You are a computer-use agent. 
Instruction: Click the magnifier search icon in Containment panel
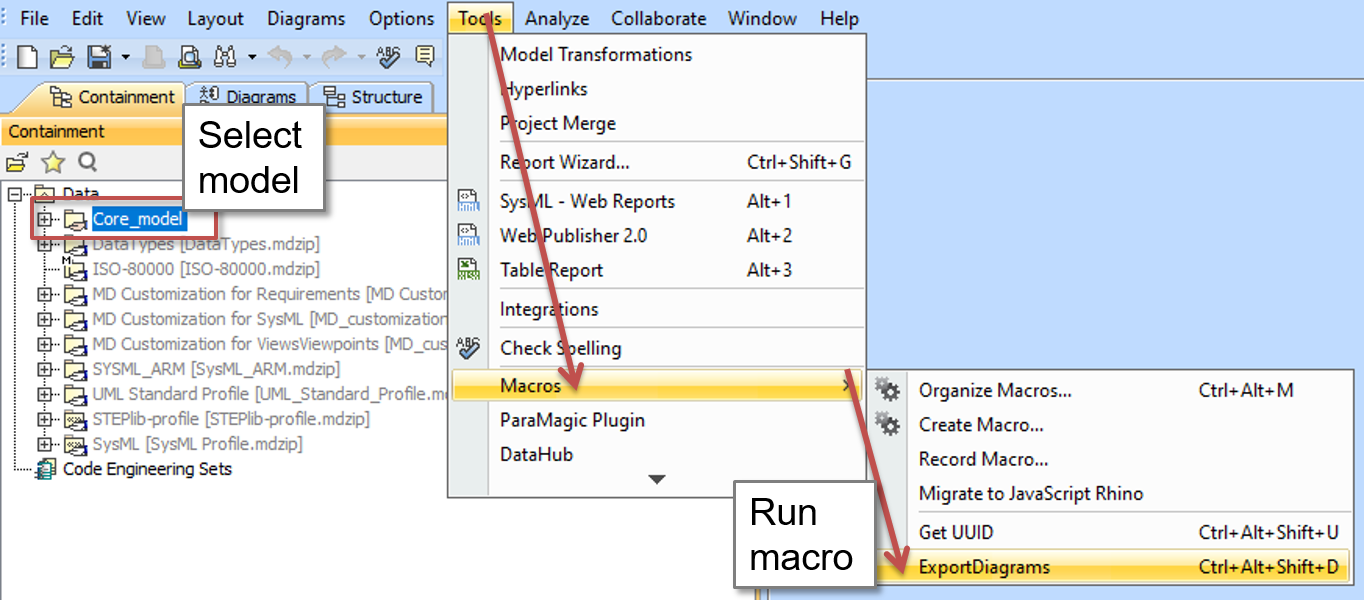point(87,162)
